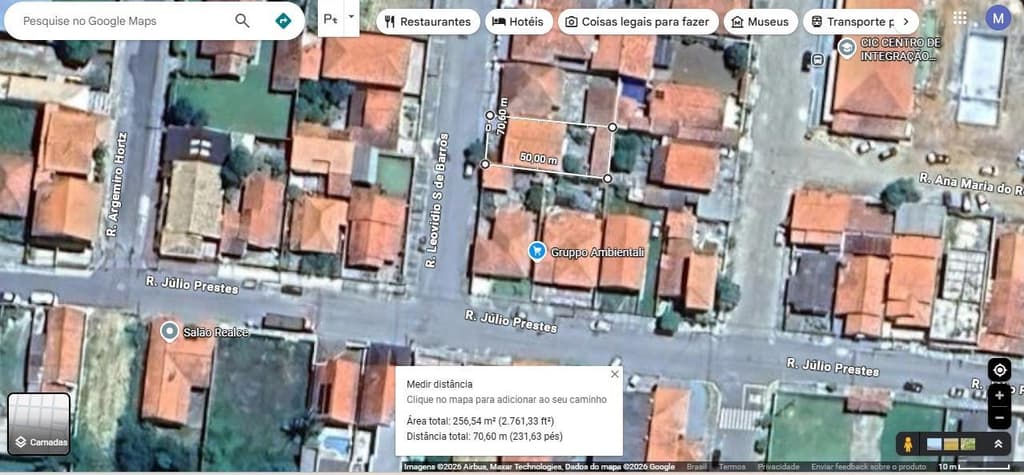
Task: Zoom in with the plus button
Action: coord(999,395)
